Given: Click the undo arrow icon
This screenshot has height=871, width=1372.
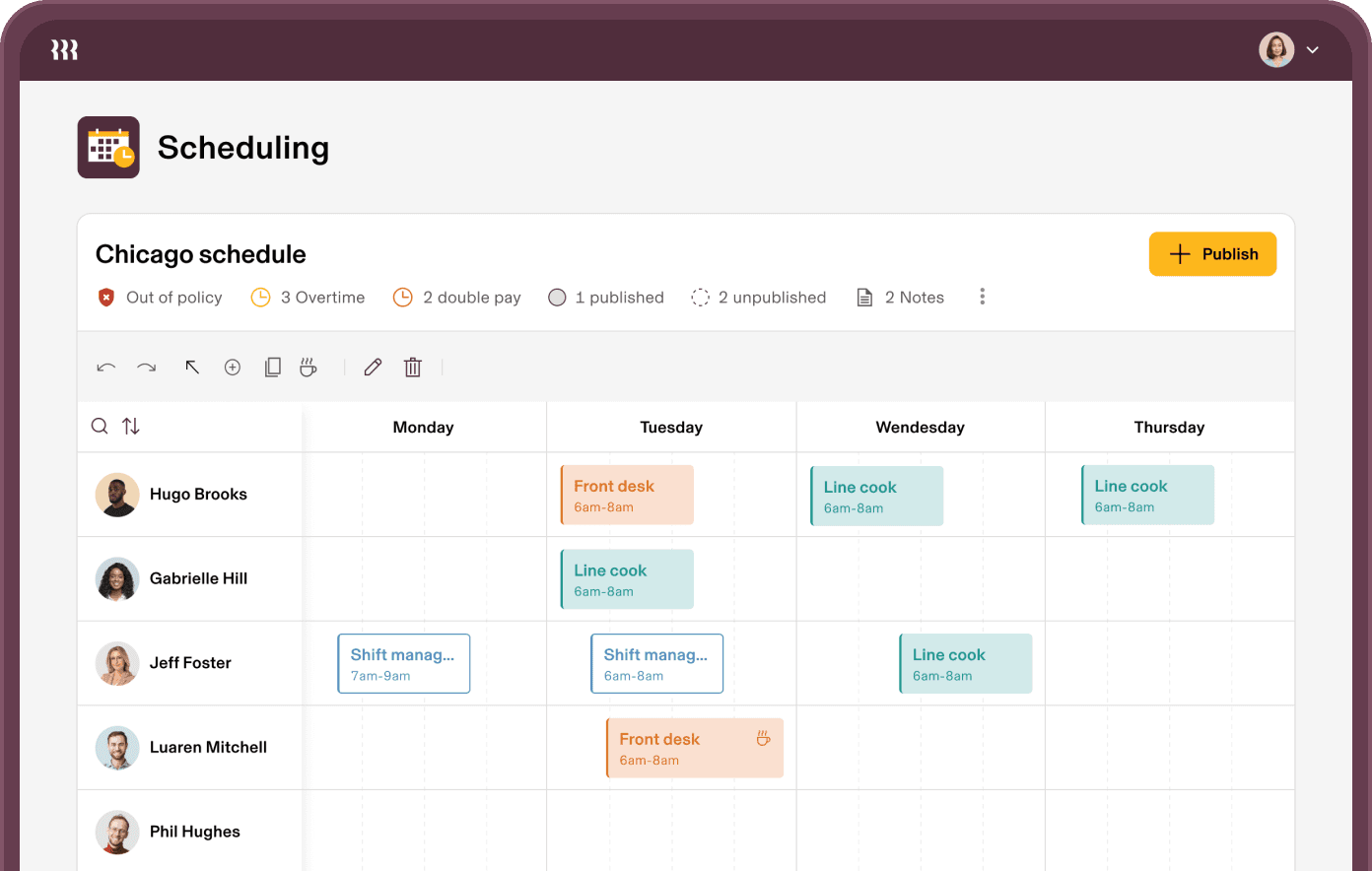Looking at the screenshot, I should 106,368.
